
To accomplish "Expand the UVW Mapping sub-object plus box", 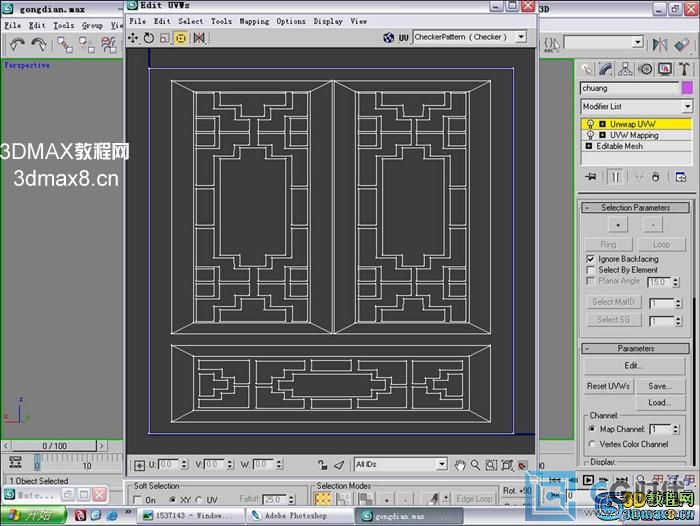I will point(602,135).
